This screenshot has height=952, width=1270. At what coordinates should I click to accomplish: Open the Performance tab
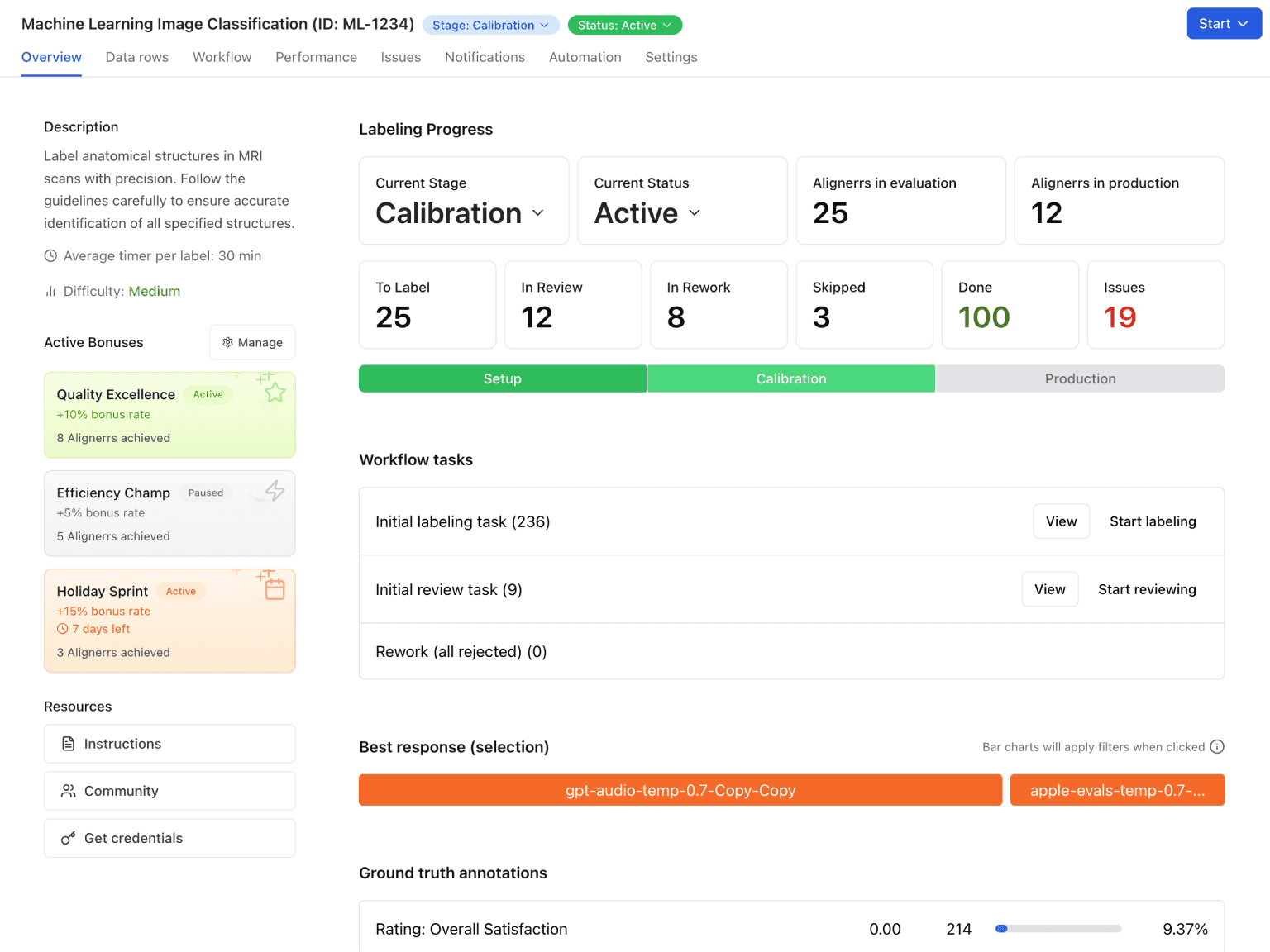(316, 57)
